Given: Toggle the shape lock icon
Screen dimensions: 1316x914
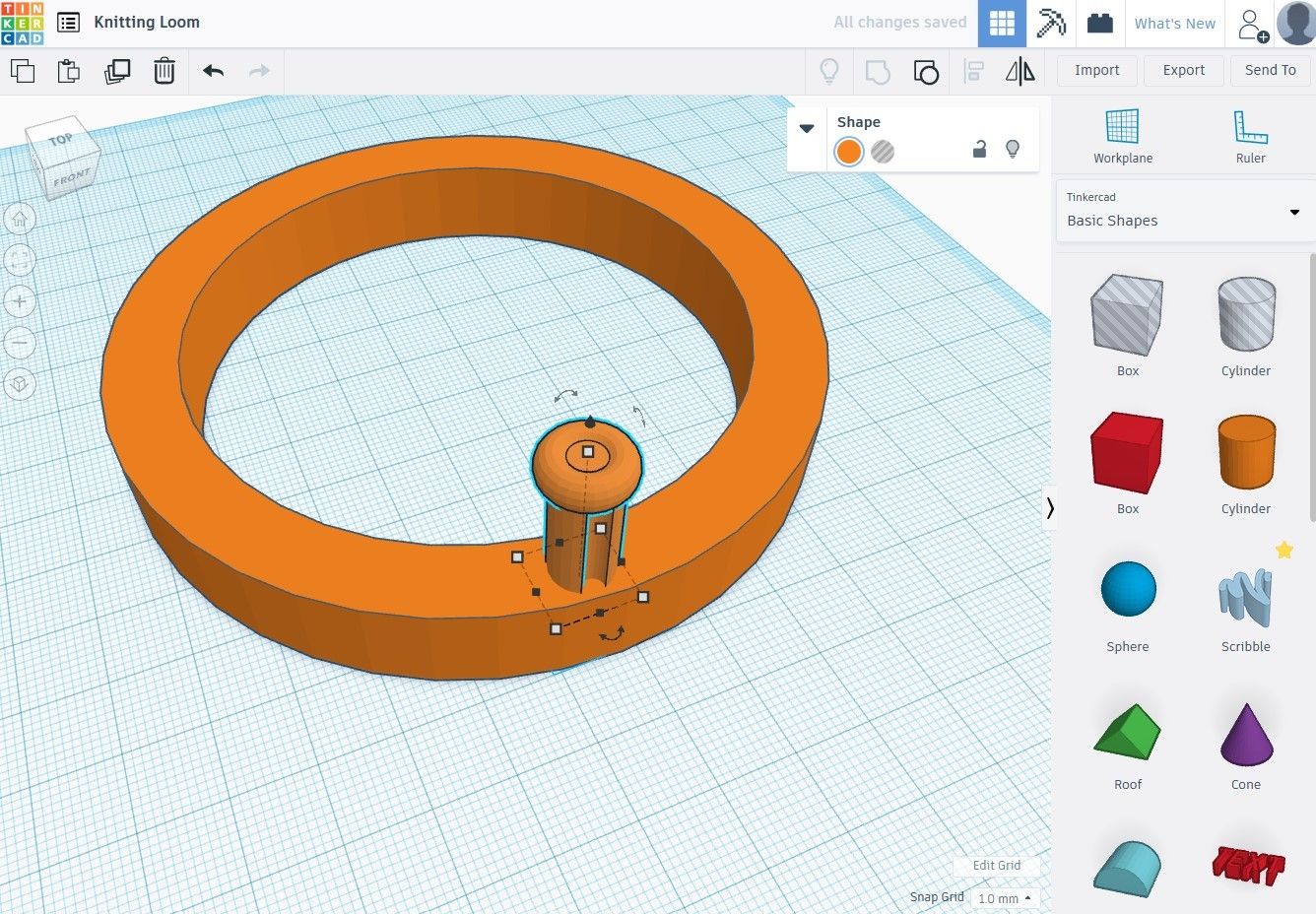Looking at the screenshot, I should pyautogui.click(x=979, y=150).
